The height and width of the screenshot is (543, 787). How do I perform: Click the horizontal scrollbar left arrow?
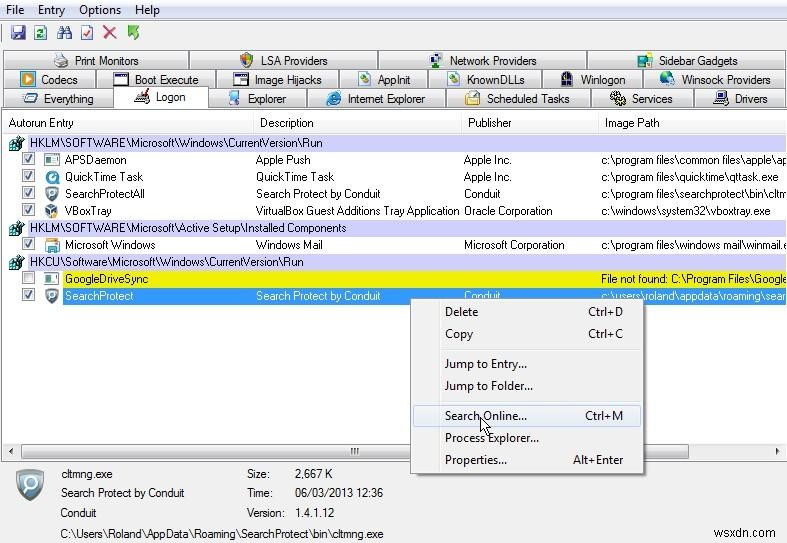point(11,451)
